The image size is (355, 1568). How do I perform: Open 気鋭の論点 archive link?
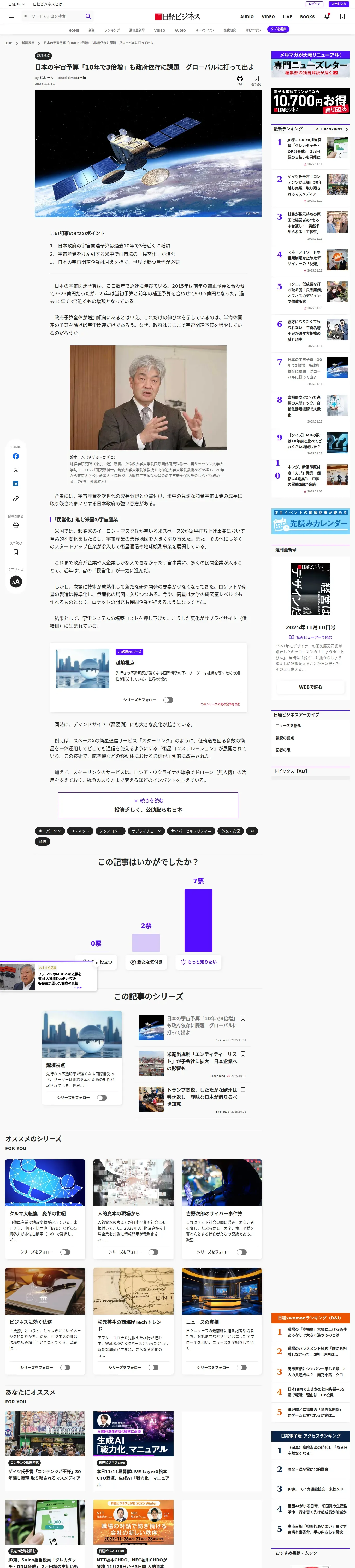click(285, 738)
